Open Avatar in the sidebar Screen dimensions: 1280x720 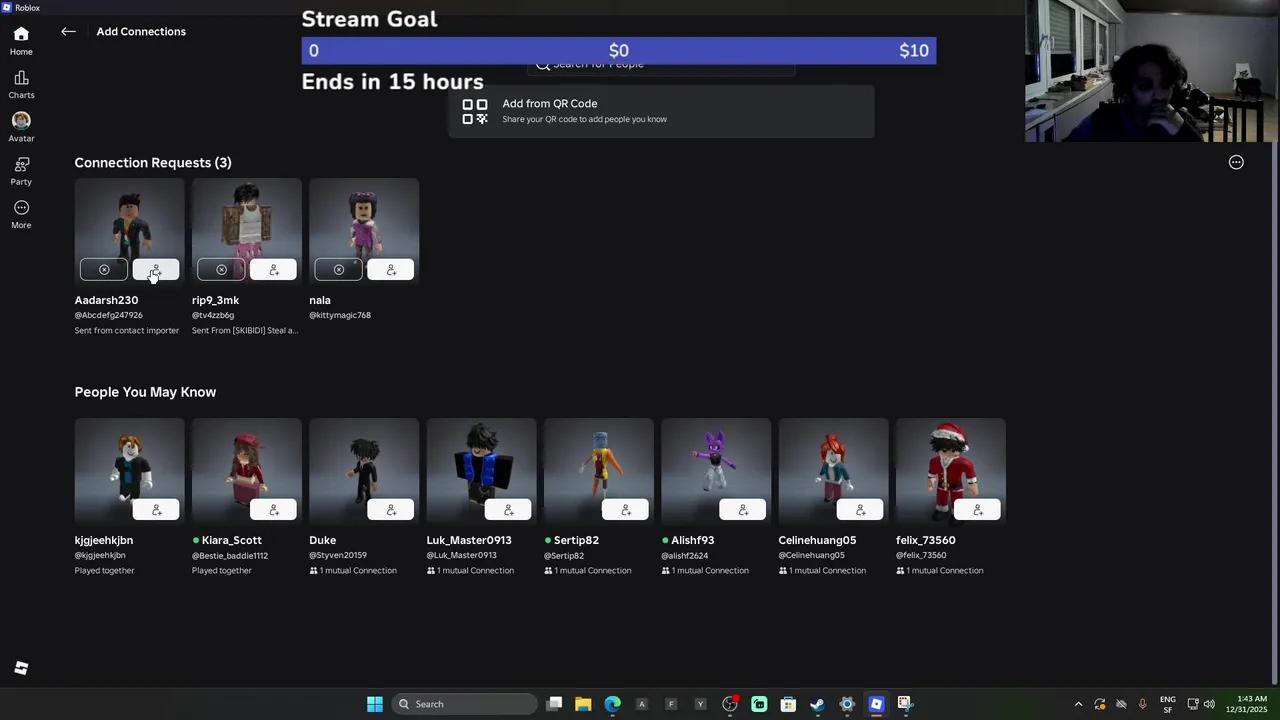point(21,127)
